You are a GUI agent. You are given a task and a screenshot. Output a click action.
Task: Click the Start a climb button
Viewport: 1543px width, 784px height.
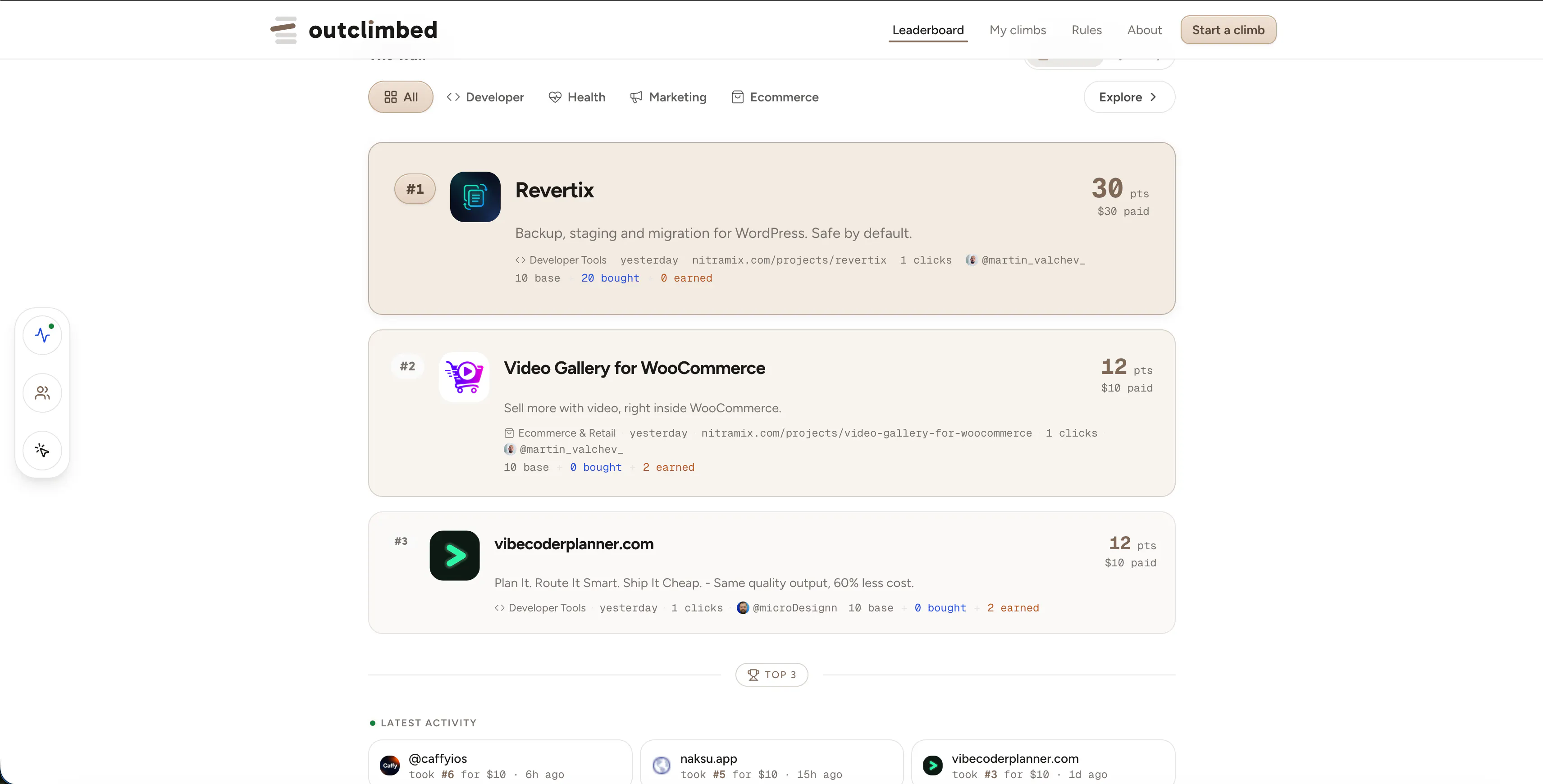(1228, 30)
